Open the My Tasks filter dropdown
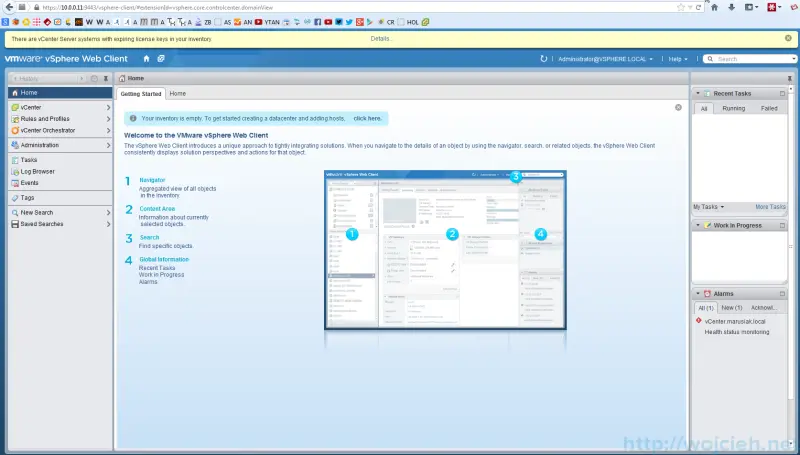Screen dimensions: 800x455 [x=709, y=207]
